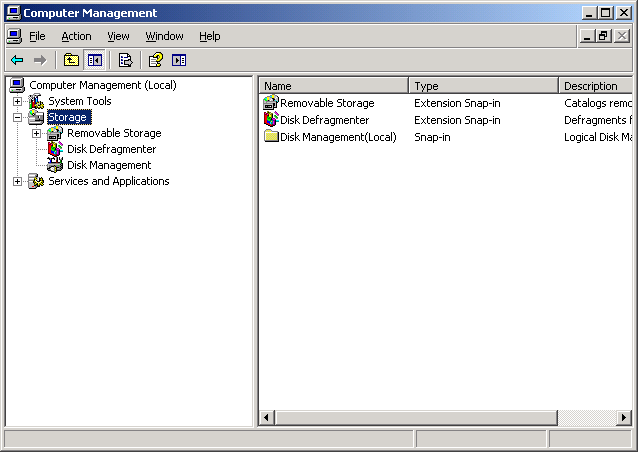Image resolution: width=638 pixels, height=452 pixels.
Task: Click Removable Storage icon in tree
Action: coord(55,133)
